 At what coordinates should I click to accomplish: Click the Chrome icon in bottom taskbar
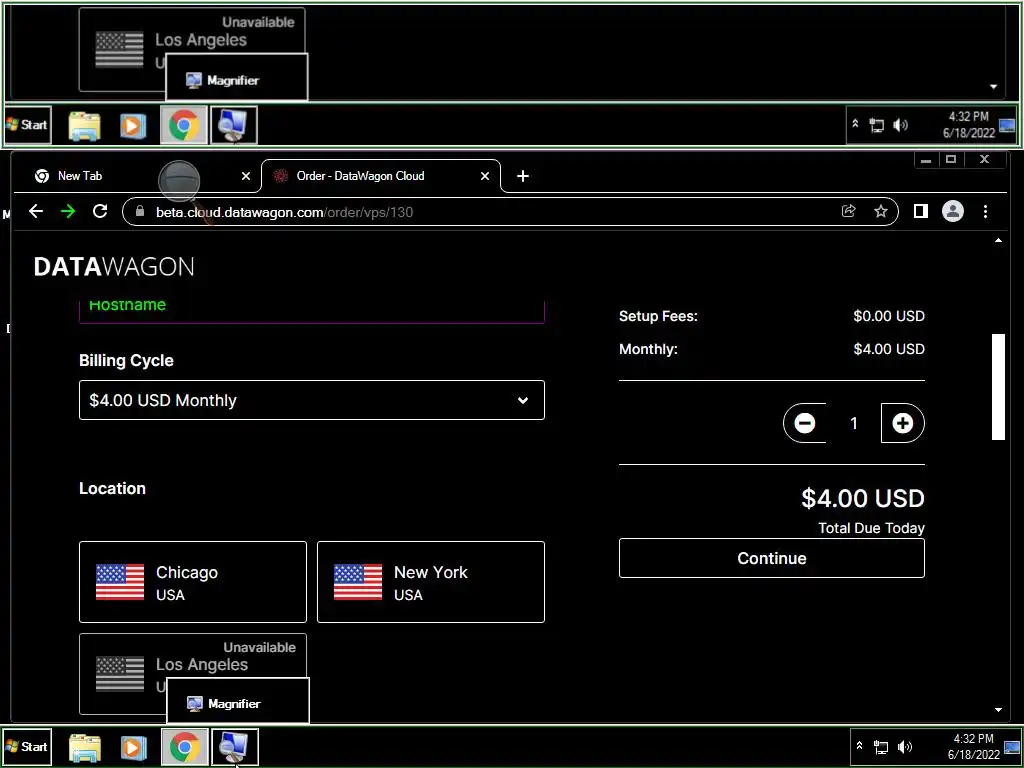[185, 747]
